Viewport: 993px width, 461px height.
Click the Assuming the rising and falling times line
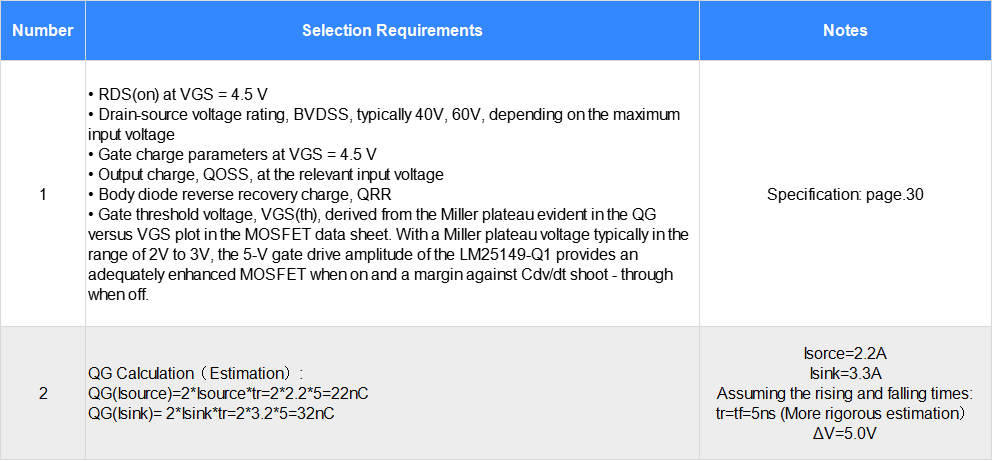pos(845,393)
